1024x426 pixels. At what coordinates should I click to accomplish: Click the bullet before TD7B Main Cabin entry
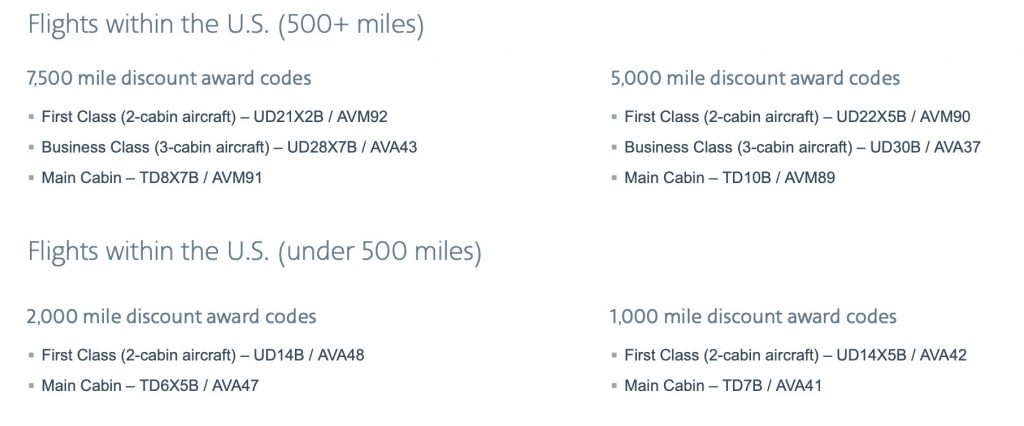pos(614,385)
